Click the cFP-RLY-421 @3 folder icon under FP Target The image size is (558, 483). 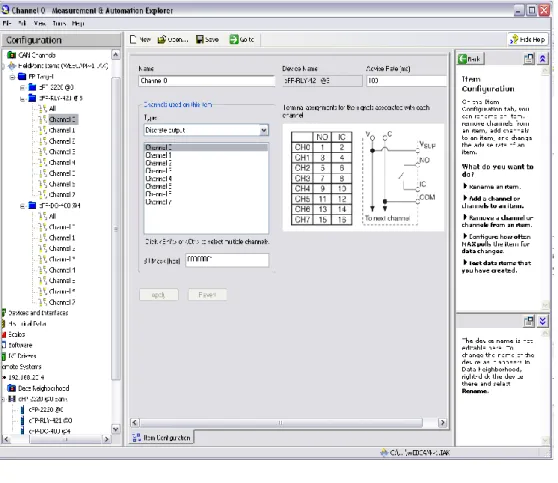32,98
